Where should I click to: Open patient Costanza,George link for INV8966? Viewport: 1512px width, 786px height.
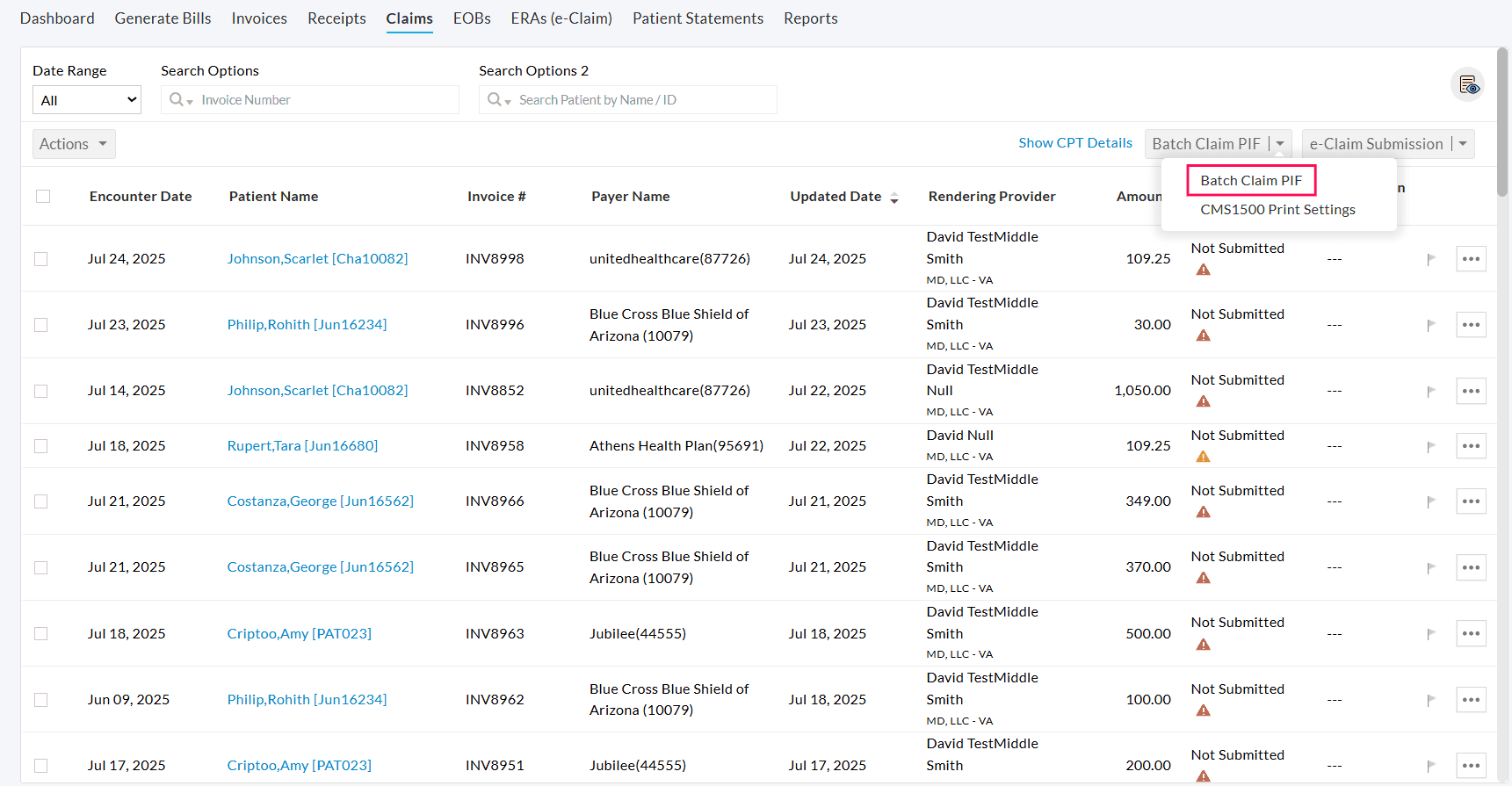coord(320,501)
